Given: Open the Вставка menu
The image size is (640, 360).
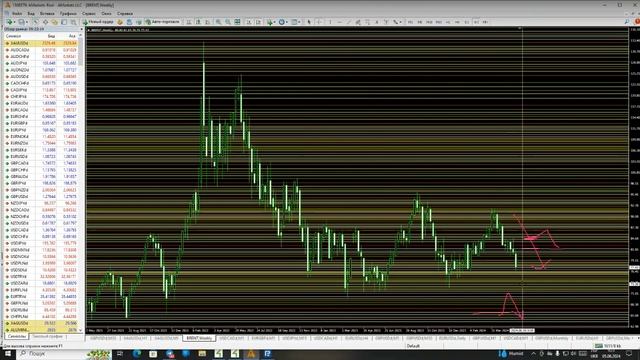Looking at the screenshot, I should 47,13.
